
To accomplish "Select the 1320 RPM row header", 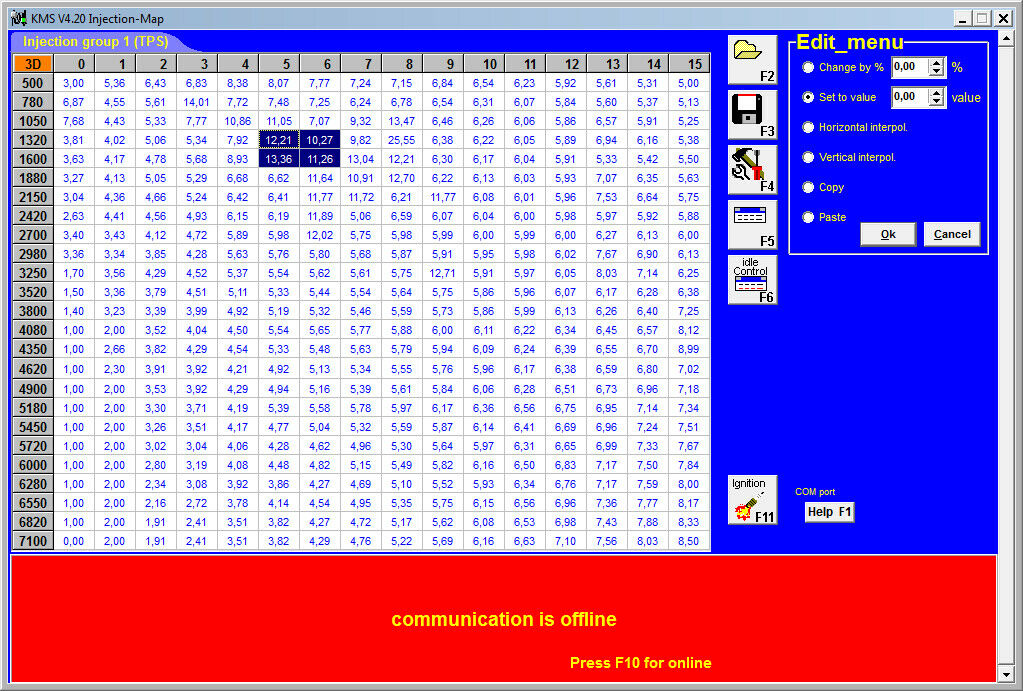I will pyautogui.click(x=33, y=140).
